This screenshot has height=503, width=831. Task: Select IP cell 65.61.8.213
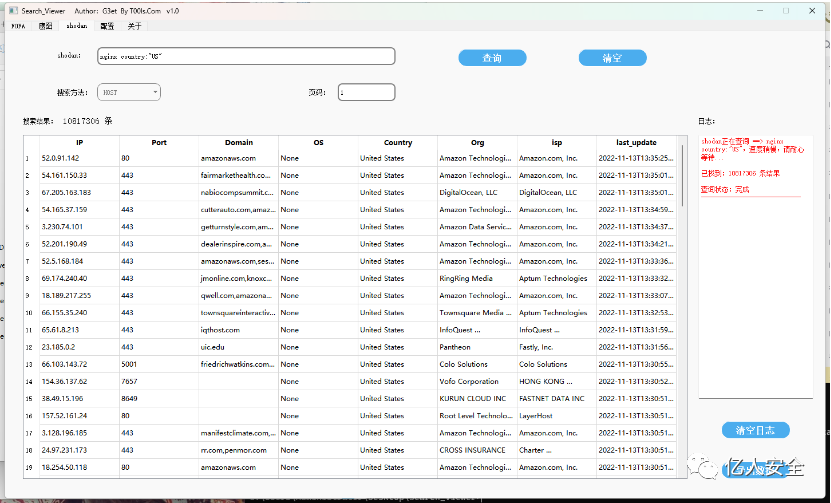point(79,330)
